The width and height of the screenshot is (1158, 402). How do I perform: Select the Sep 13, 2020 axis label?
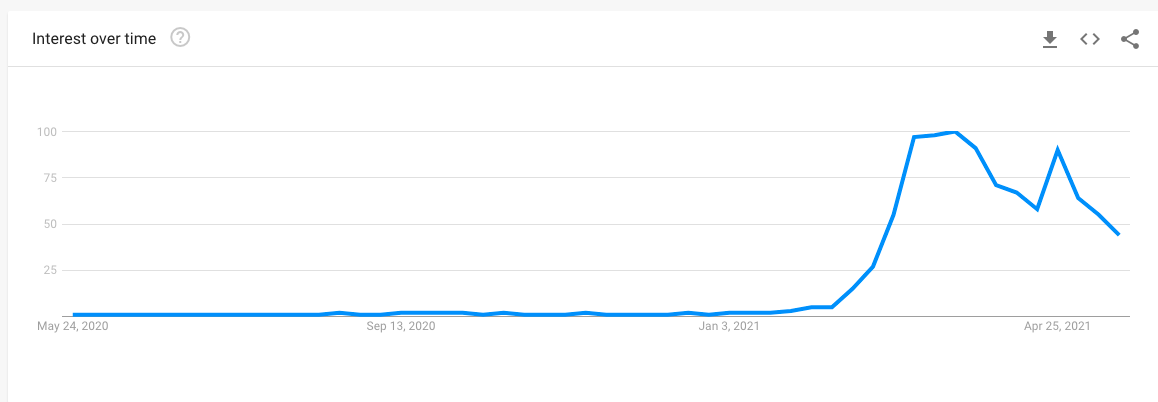click(x=401, y=326)
